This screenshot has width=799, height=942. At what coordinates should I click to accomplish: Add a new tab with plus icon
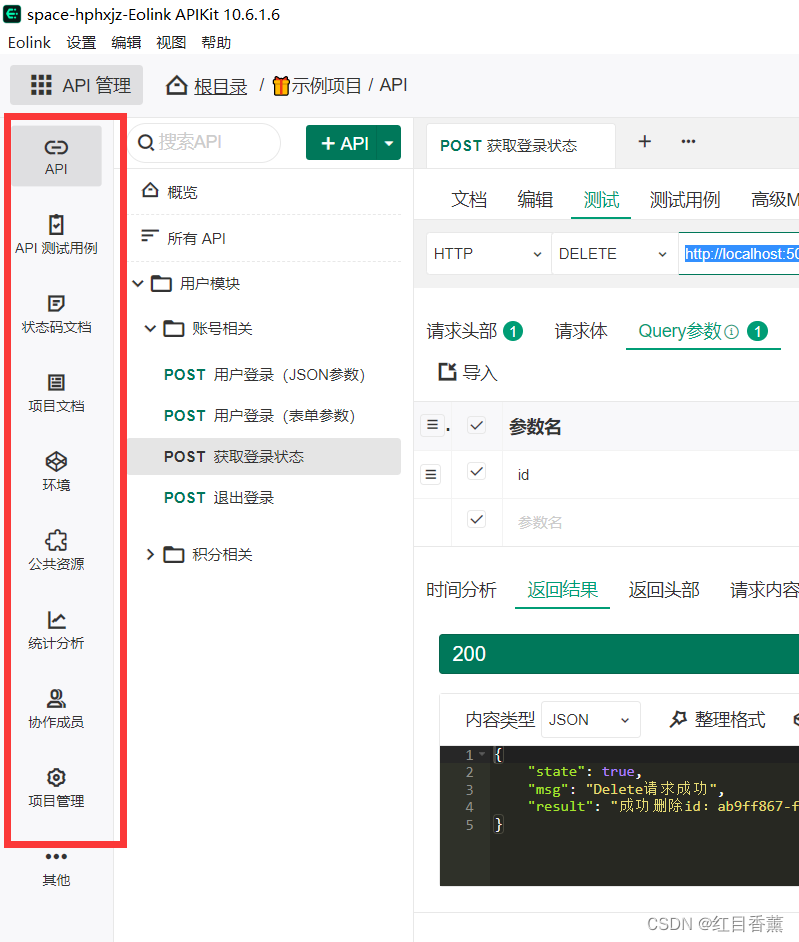point(645,141)
